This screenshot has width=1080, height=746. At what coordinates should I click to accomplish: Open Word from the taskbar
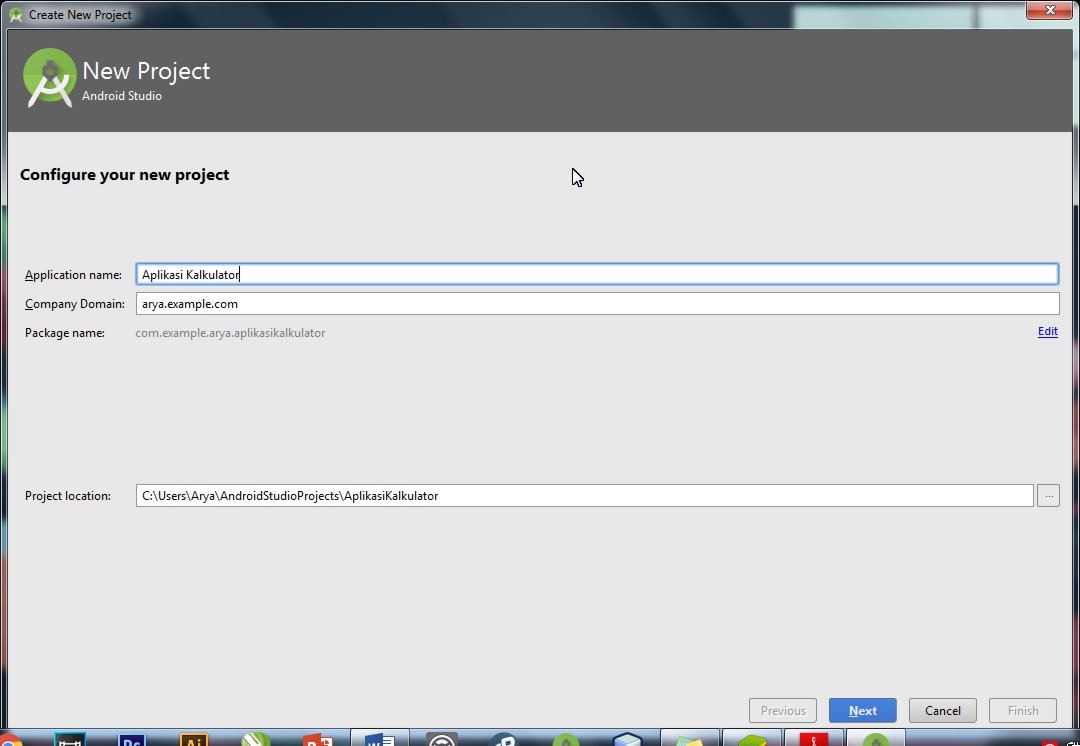(x=380, y=738)
